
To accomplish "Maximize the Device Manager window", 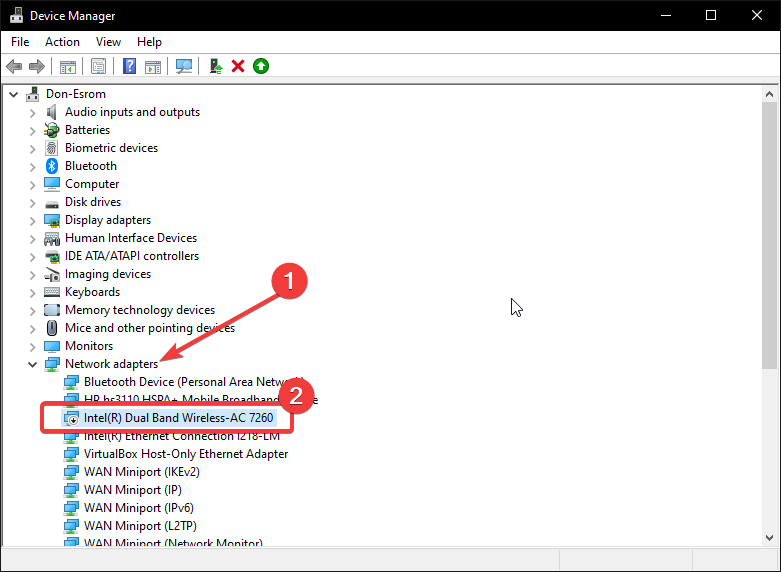I will click(711, 15).
